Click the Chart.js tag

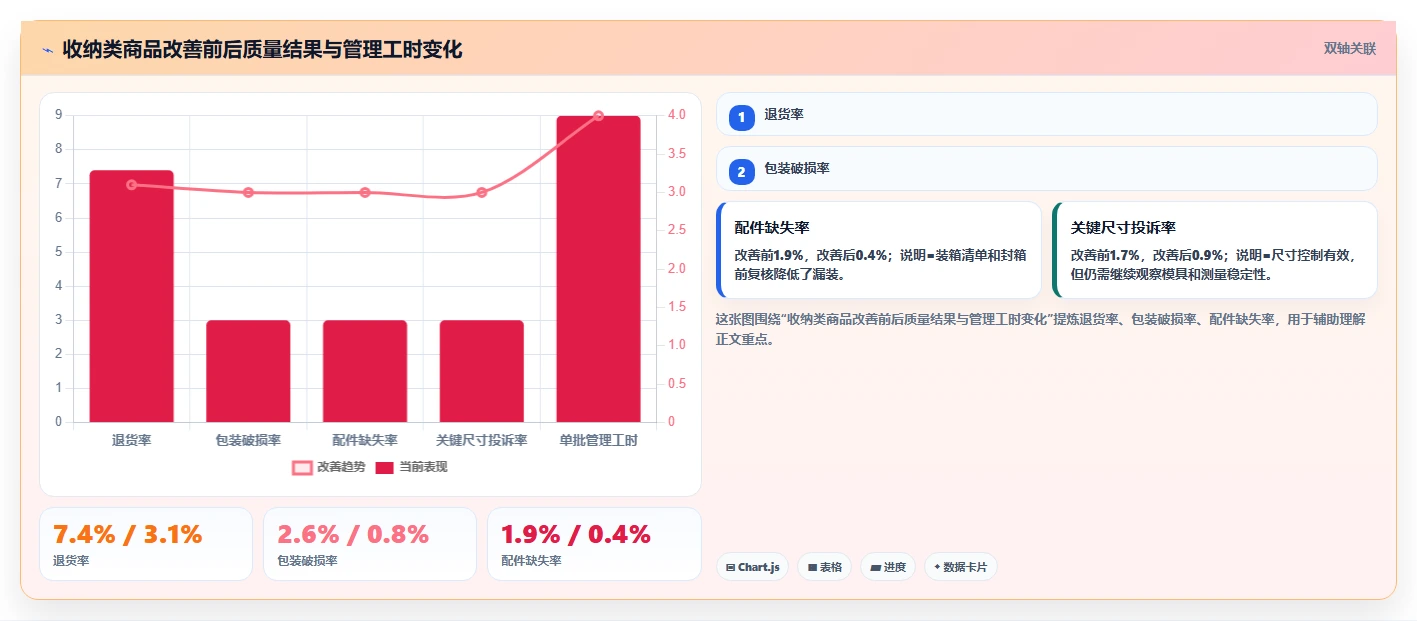752,567
